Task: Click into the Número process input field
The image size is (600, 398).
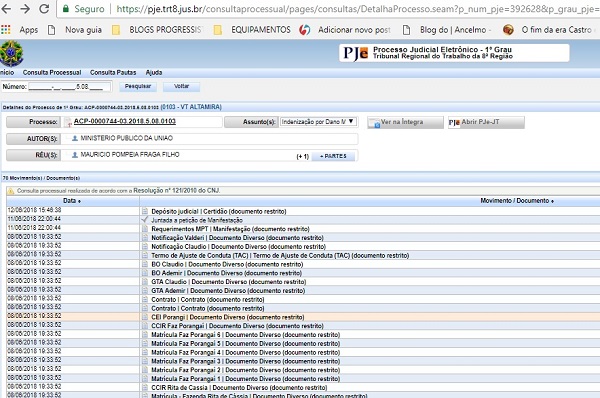Action: (x=69, y=87)
